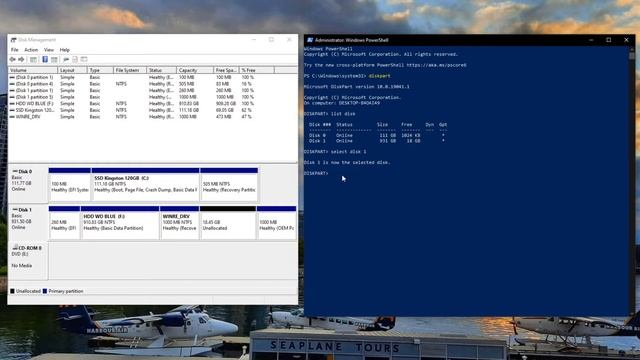Click the blue Primary partition legend swatch

click(45, 291)
